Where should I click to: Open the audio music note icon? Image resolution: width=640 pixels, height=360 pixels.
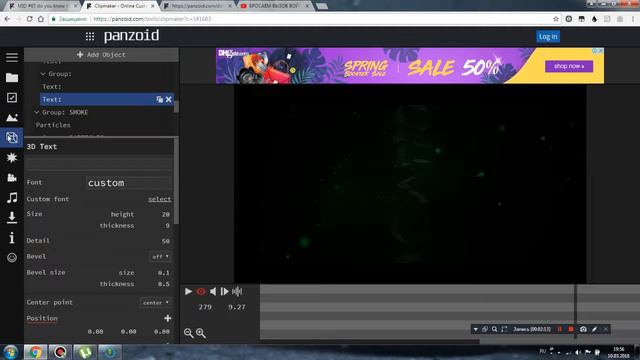click(12, 198)
